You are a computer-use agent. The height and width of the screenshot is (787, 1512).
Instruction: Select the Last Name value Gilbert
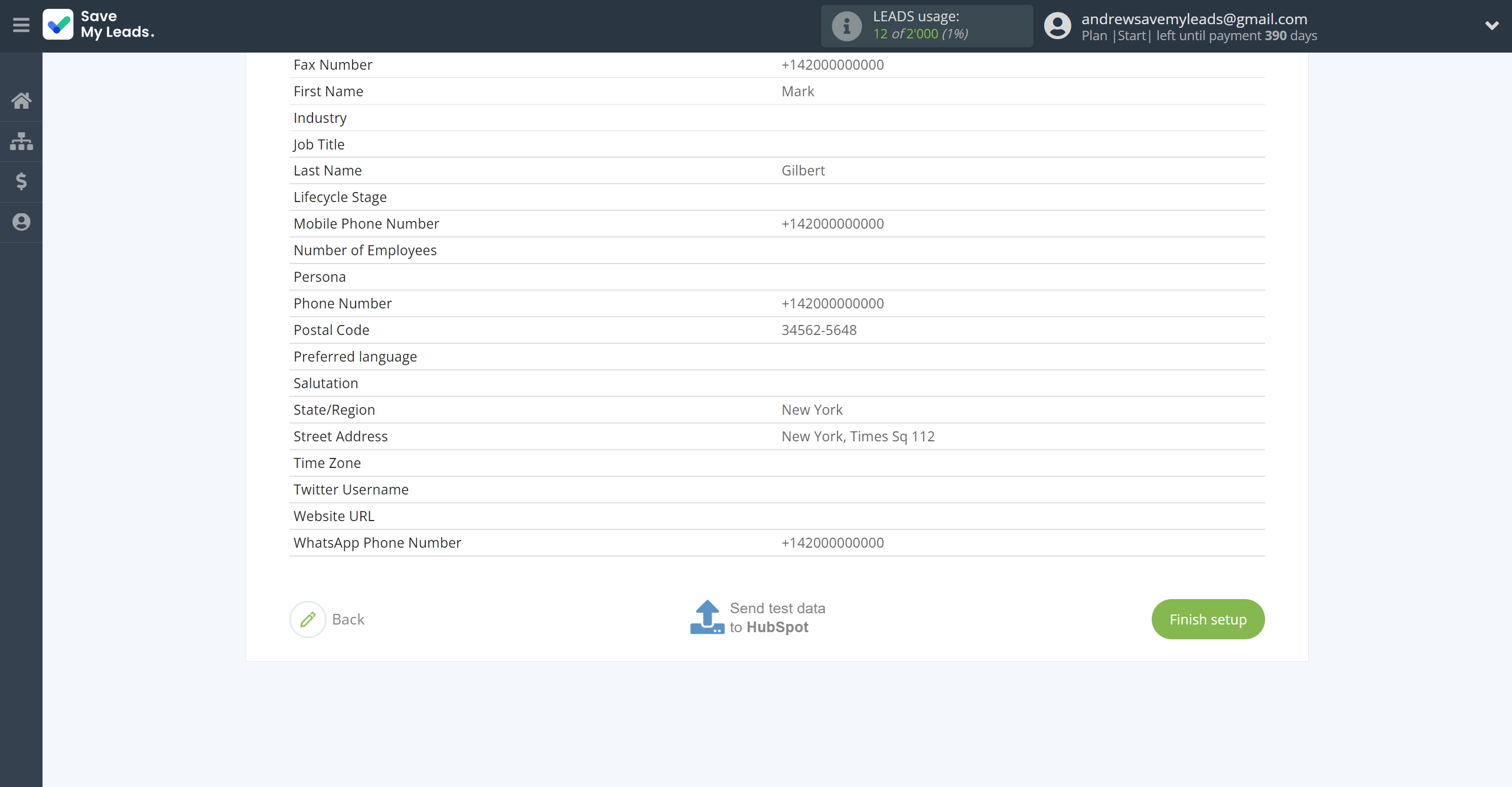pos(803,170)
